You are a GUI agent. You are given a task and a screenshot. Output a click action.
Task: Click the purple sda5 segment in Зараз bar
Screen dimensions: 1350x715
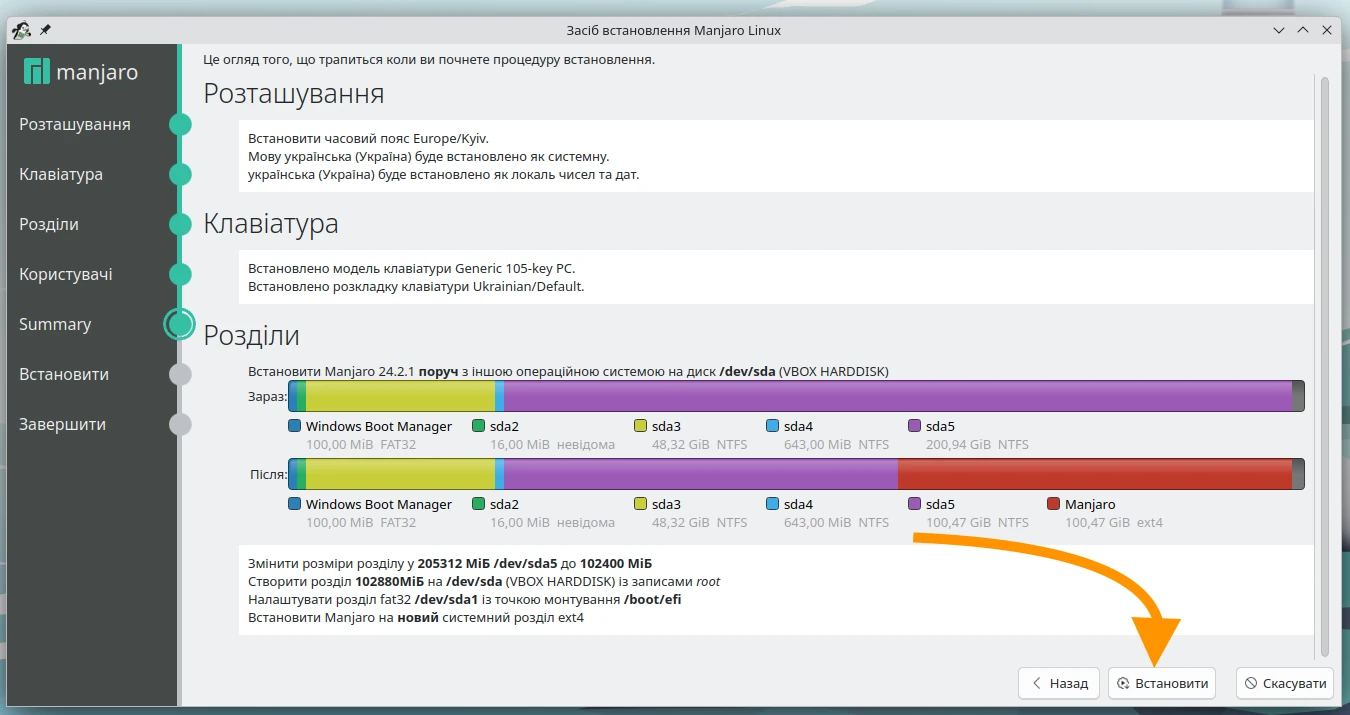pyautogui.click(x=898, y=396)
